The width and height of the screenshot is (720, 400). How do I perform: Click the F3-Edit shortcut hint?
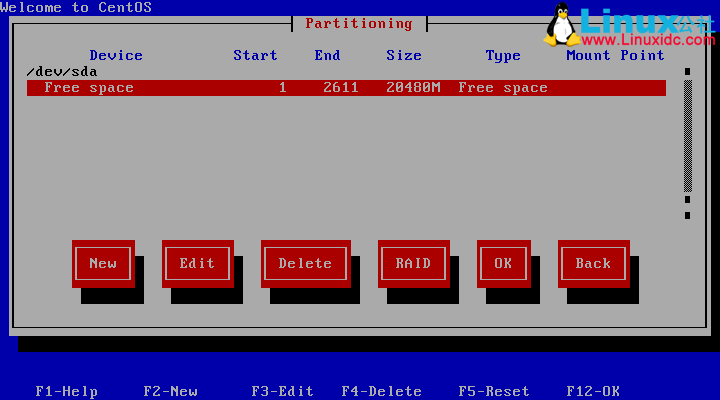282,391
